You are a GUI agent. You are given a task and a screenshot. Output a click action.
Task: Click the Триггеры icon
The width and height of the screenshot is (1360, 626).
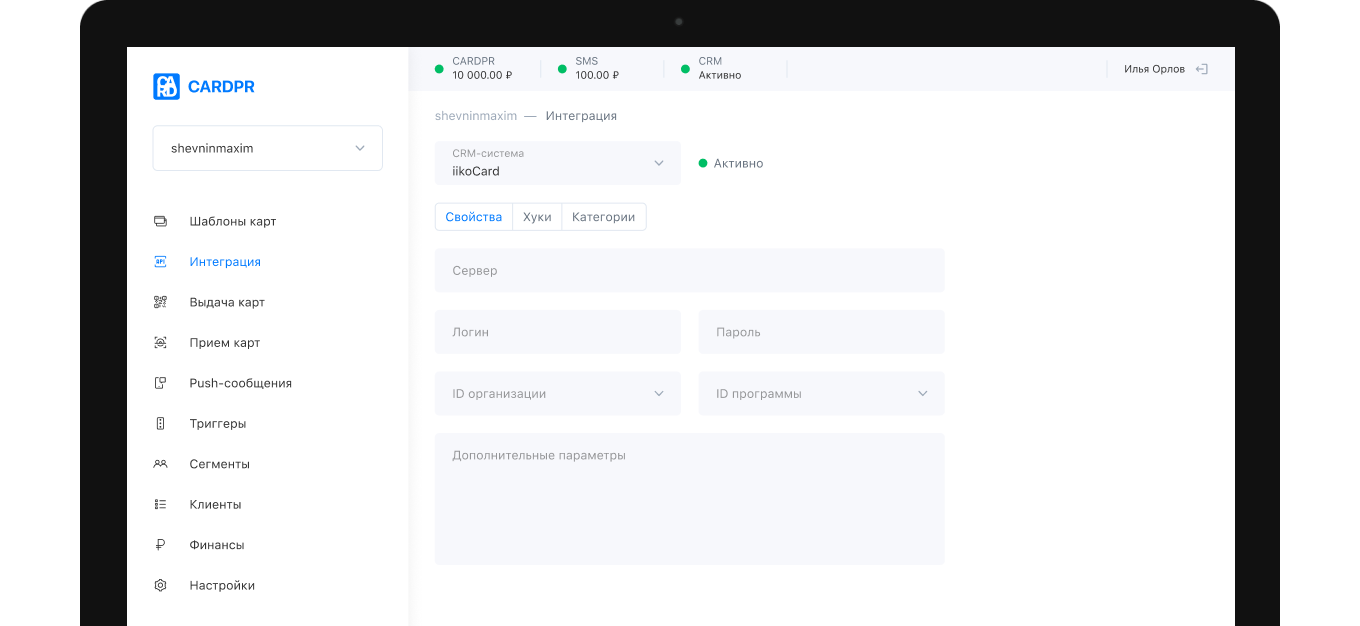coord(160,424)
